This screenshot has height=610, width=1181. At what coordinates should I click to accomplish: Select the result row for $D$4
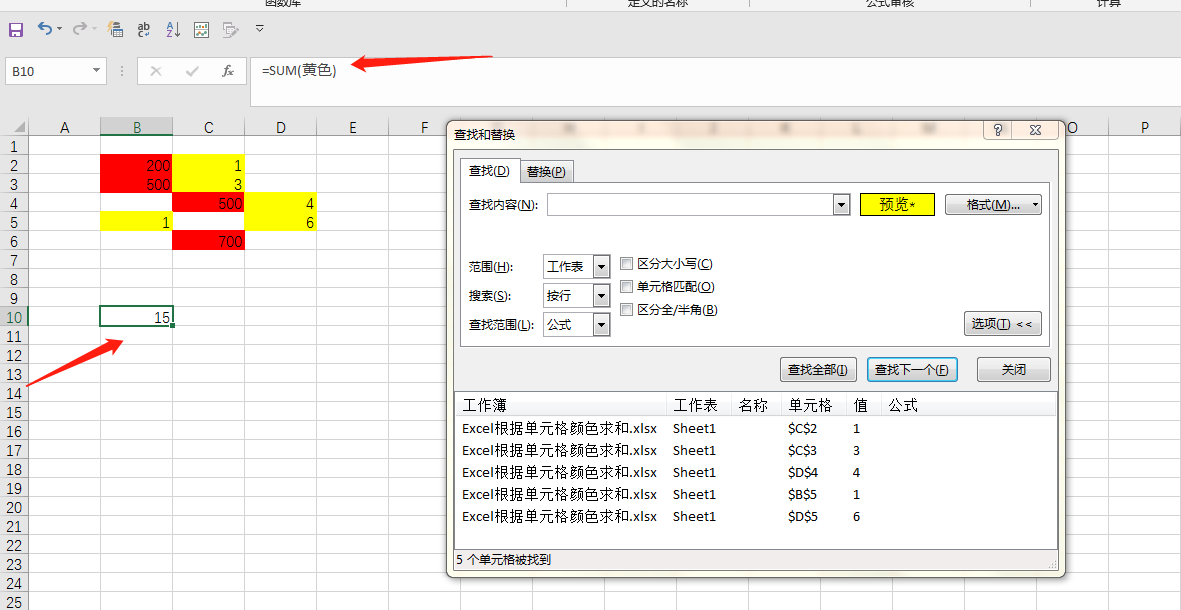[755, 472]
